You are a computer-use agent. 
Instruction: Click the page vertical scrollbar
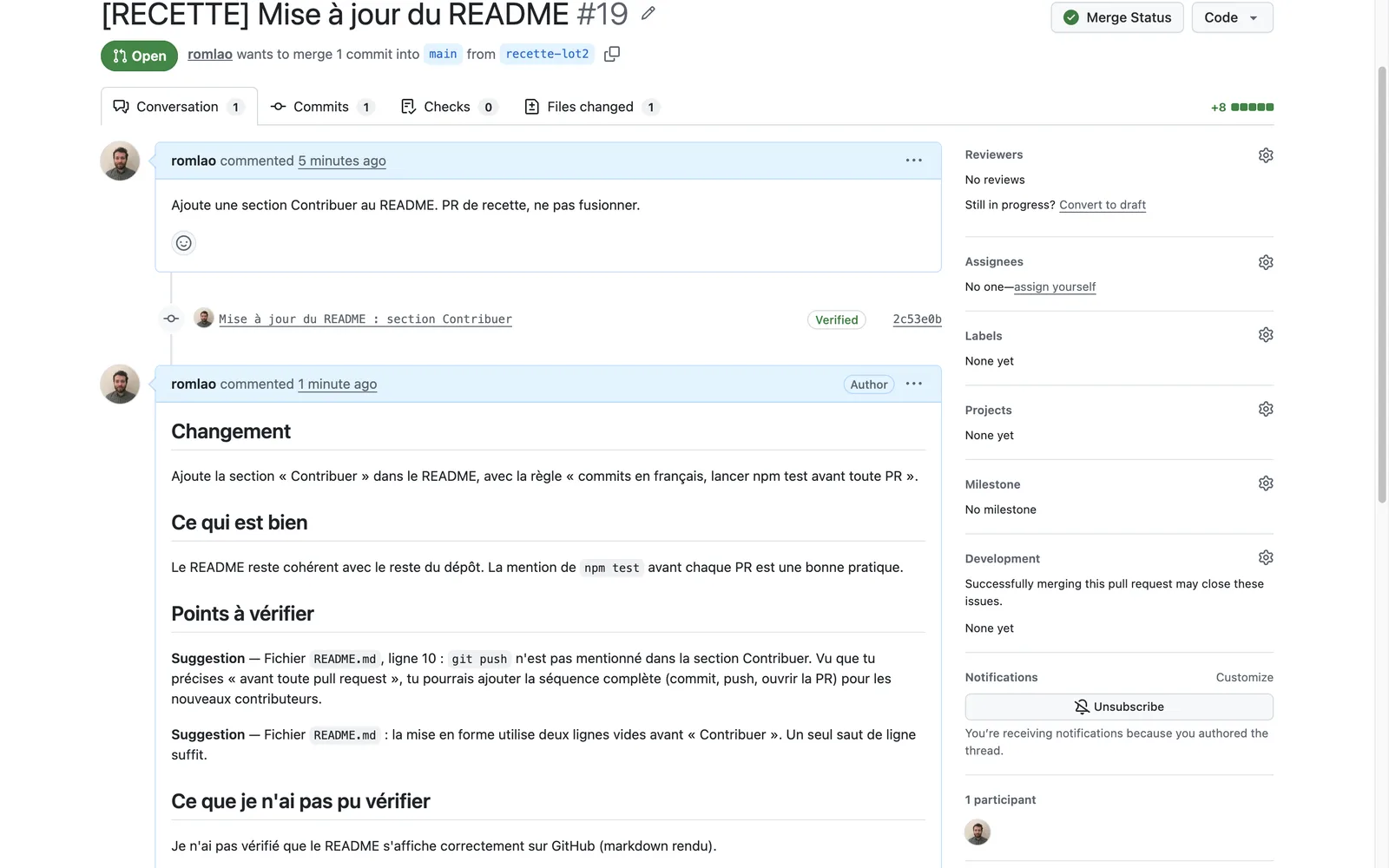[1382, 284]
